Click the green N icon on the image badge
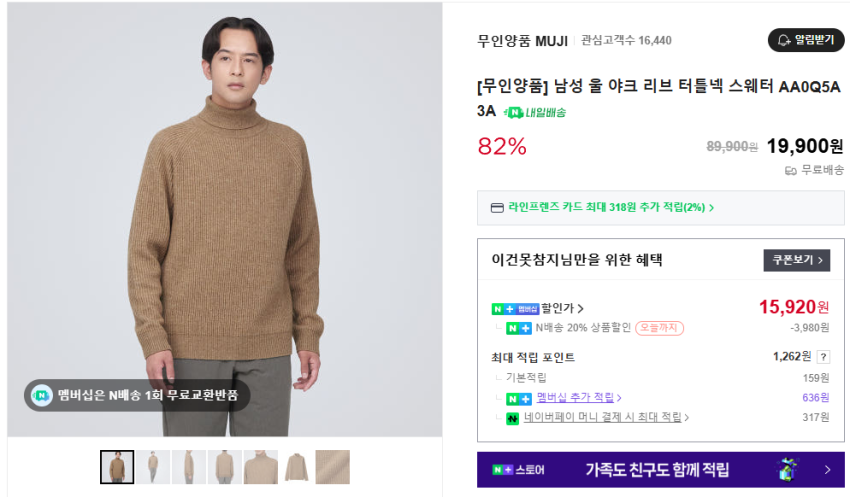 tap(41, 395)
